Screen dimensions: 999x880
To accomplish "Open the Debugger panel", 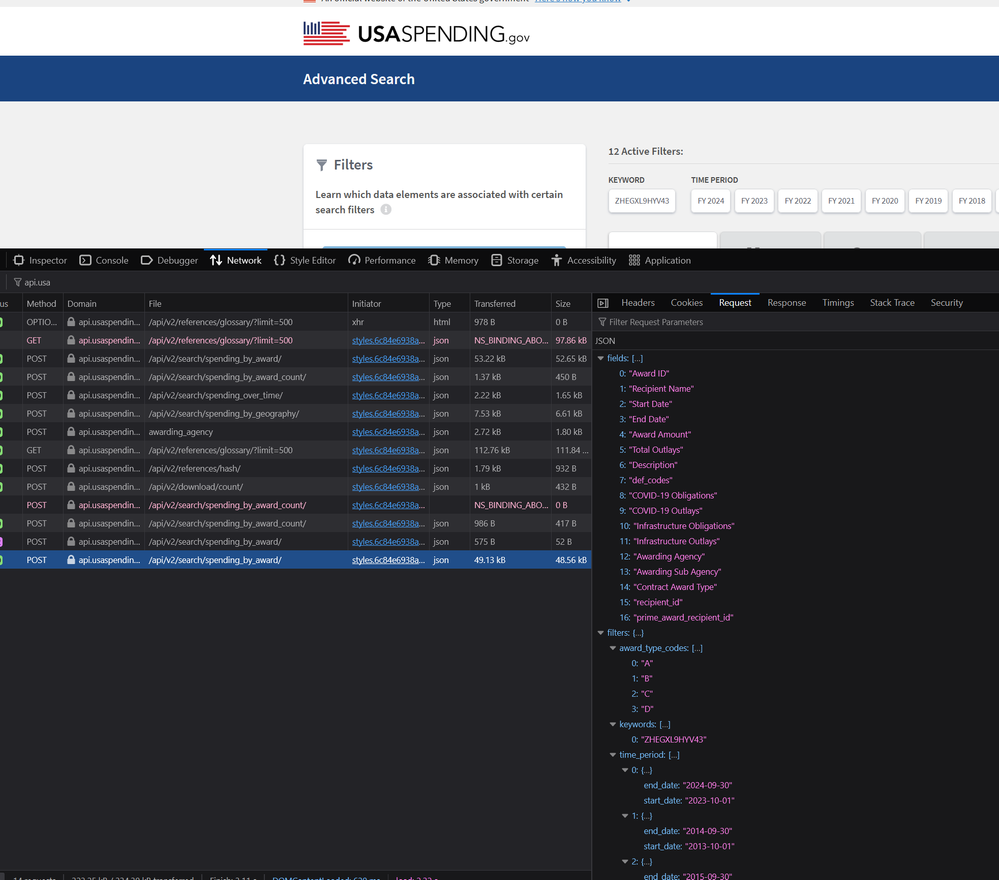I will pyautogui.click(x=169, y=261).
